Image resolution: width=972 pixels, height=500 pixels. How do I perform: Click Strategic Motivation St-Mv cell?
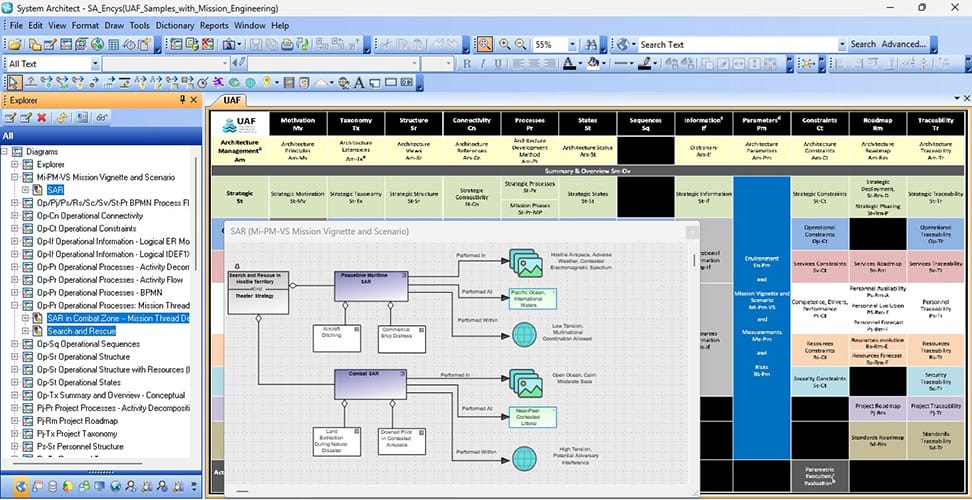(x=298, y=196)
